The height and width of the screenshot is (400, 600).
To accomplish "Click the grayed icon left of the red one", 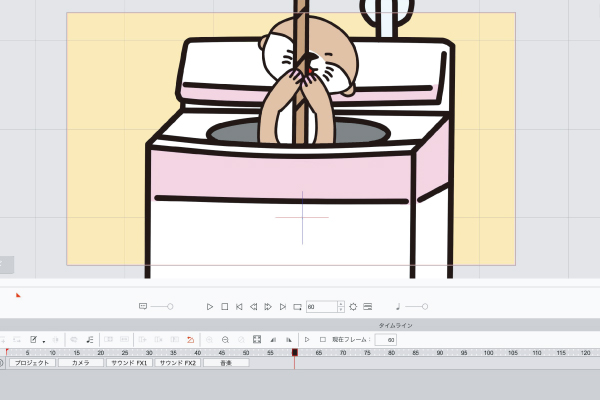I will pos(174,340).
